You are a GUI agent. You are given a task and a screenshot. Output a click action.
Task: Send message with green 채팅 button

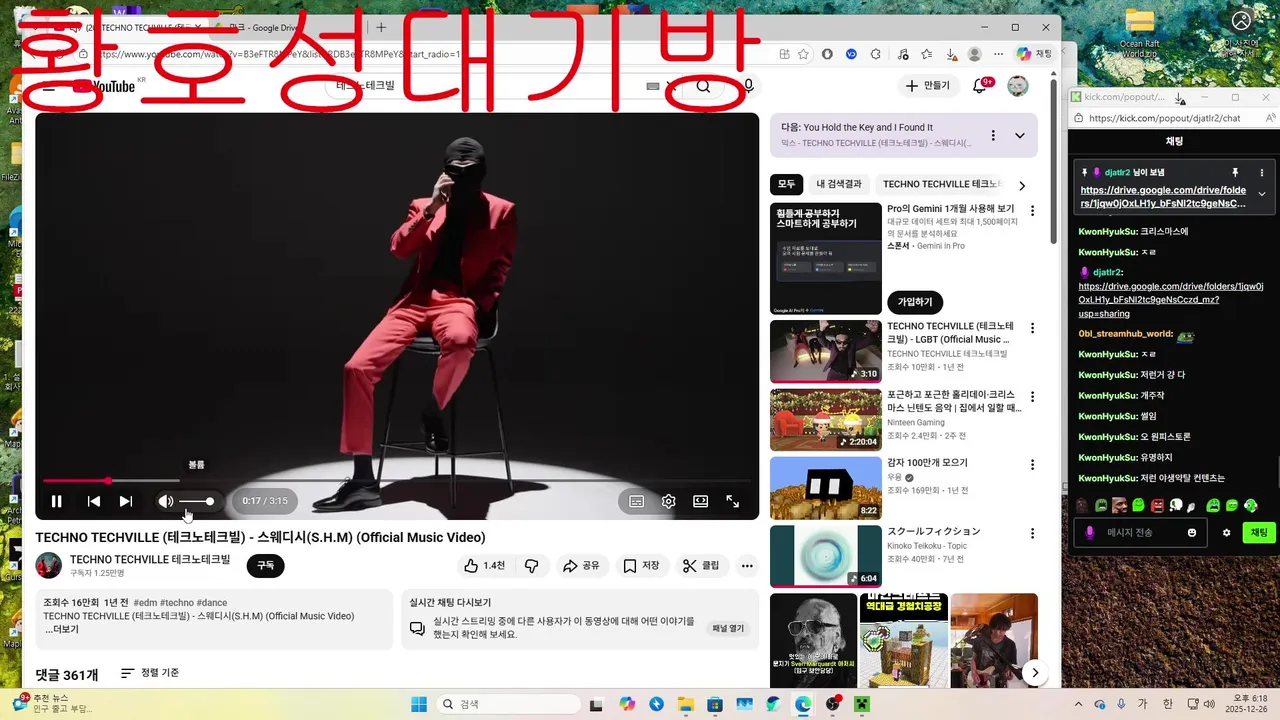(x=1259, y=533)
